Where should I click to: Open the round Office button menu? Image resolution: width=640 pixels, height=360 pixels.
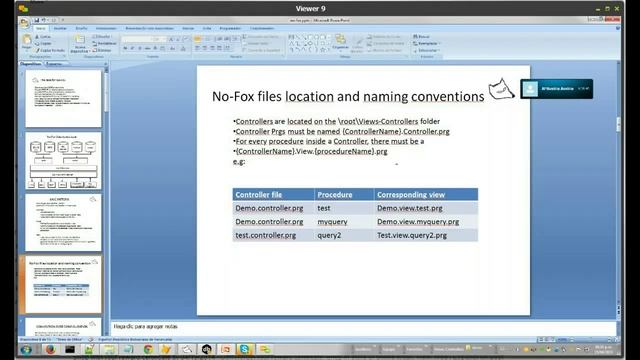pos(24,23)
